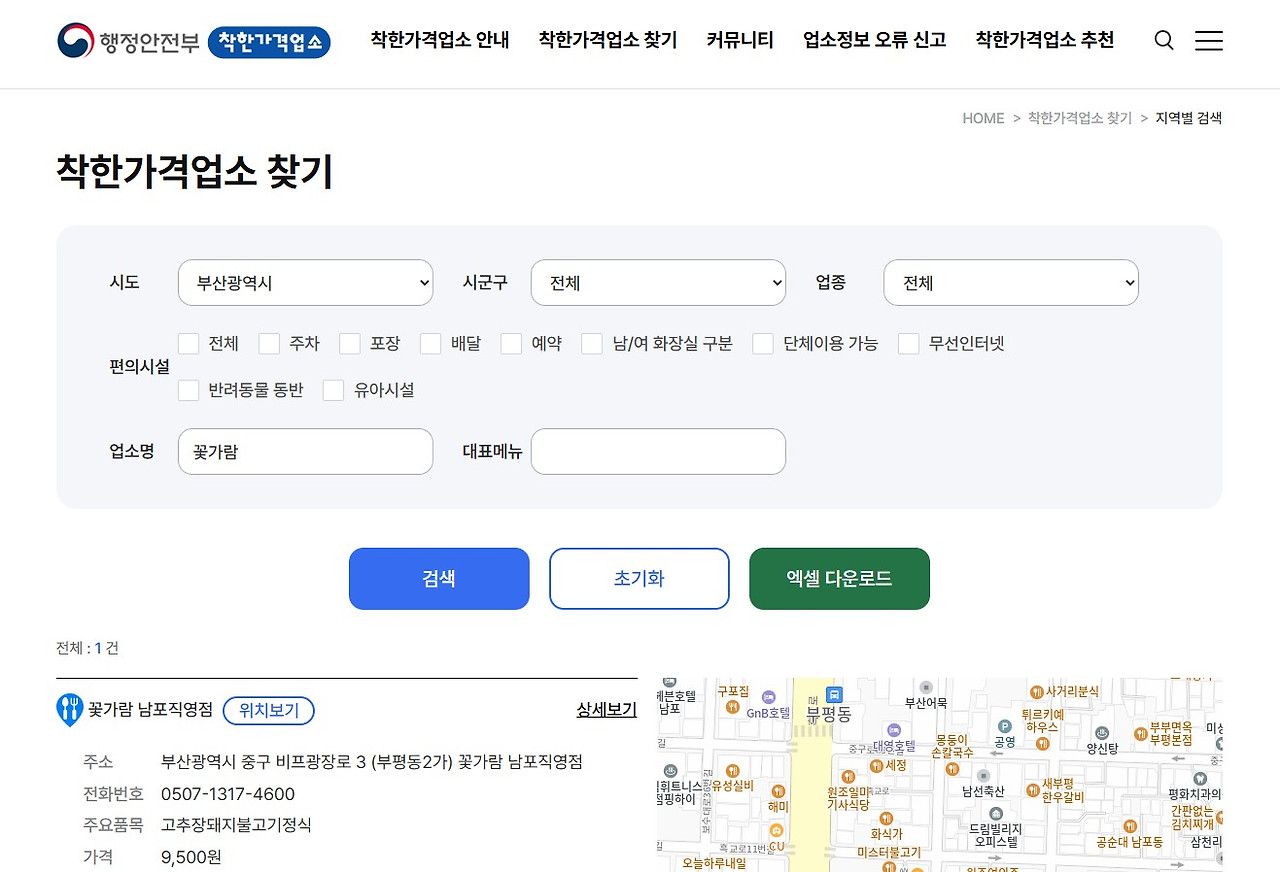Enable the 무선인터넷 checkbox
The image size is (1280, 872).
click(x=908, y=343)
